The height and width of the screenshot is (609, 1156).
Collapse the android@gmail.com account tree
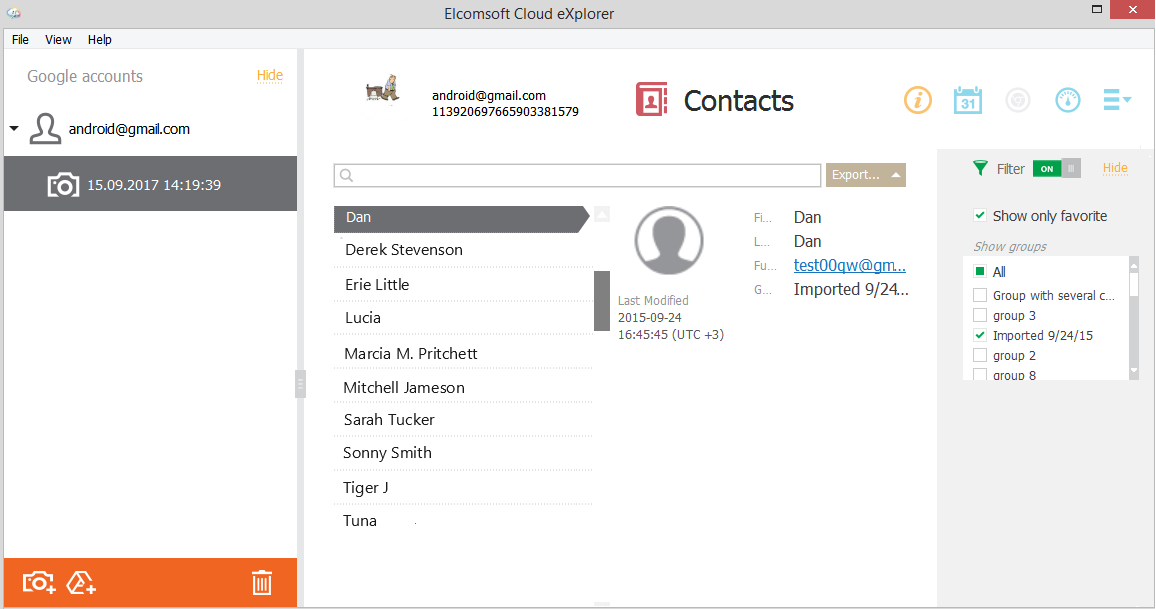[14, 129]
